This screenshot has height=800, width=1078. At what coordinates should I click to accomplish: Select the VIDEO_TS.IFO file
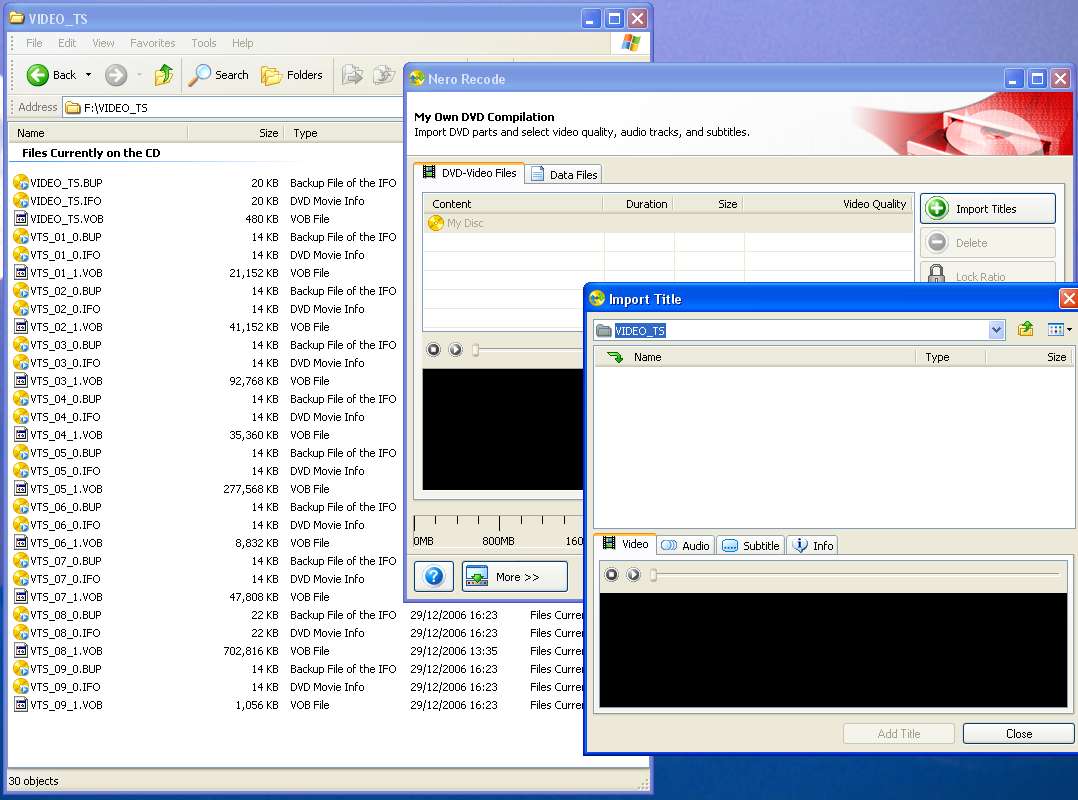tap(65, 201)
